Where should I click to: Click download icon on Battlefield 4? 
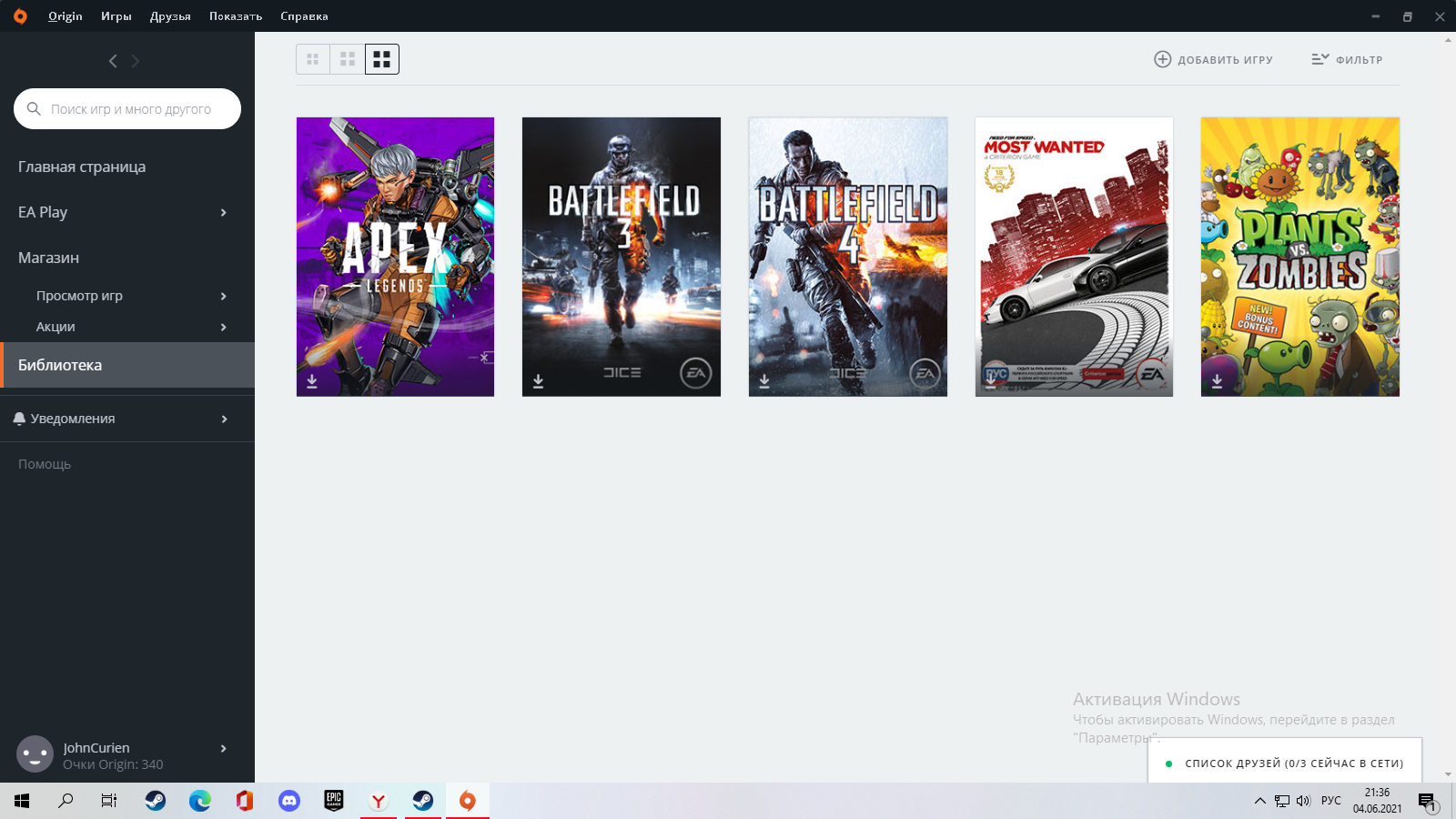click(x=764, y=381)
